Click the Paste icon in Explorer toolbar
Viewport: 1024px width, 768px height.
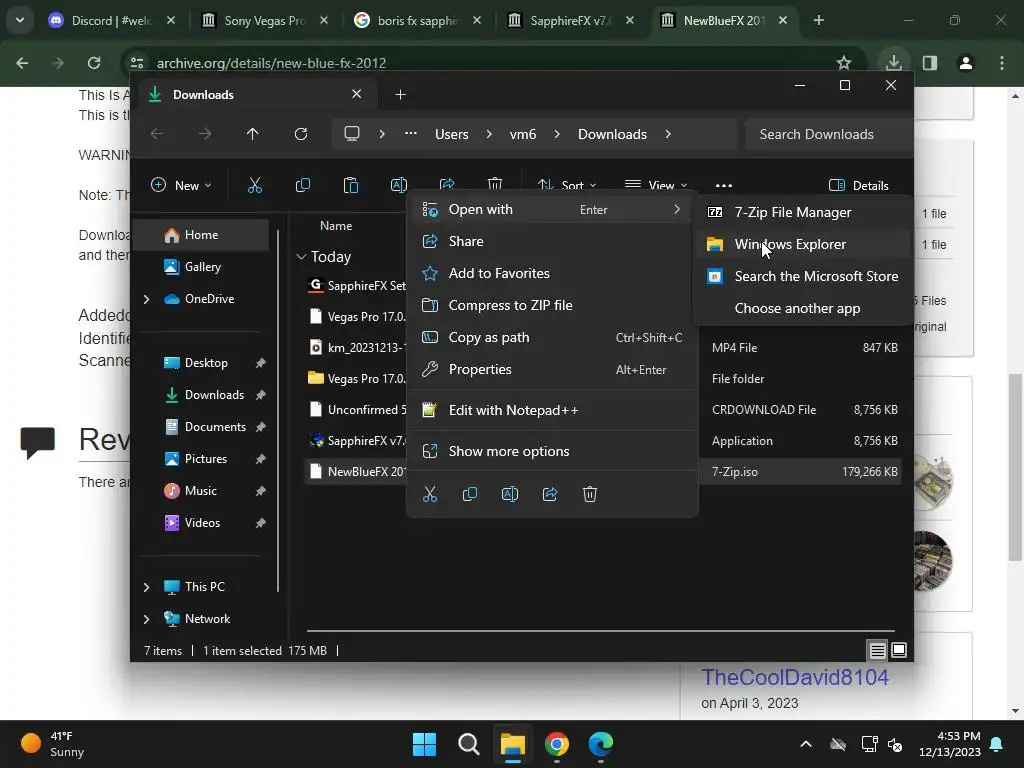[351, 185]
